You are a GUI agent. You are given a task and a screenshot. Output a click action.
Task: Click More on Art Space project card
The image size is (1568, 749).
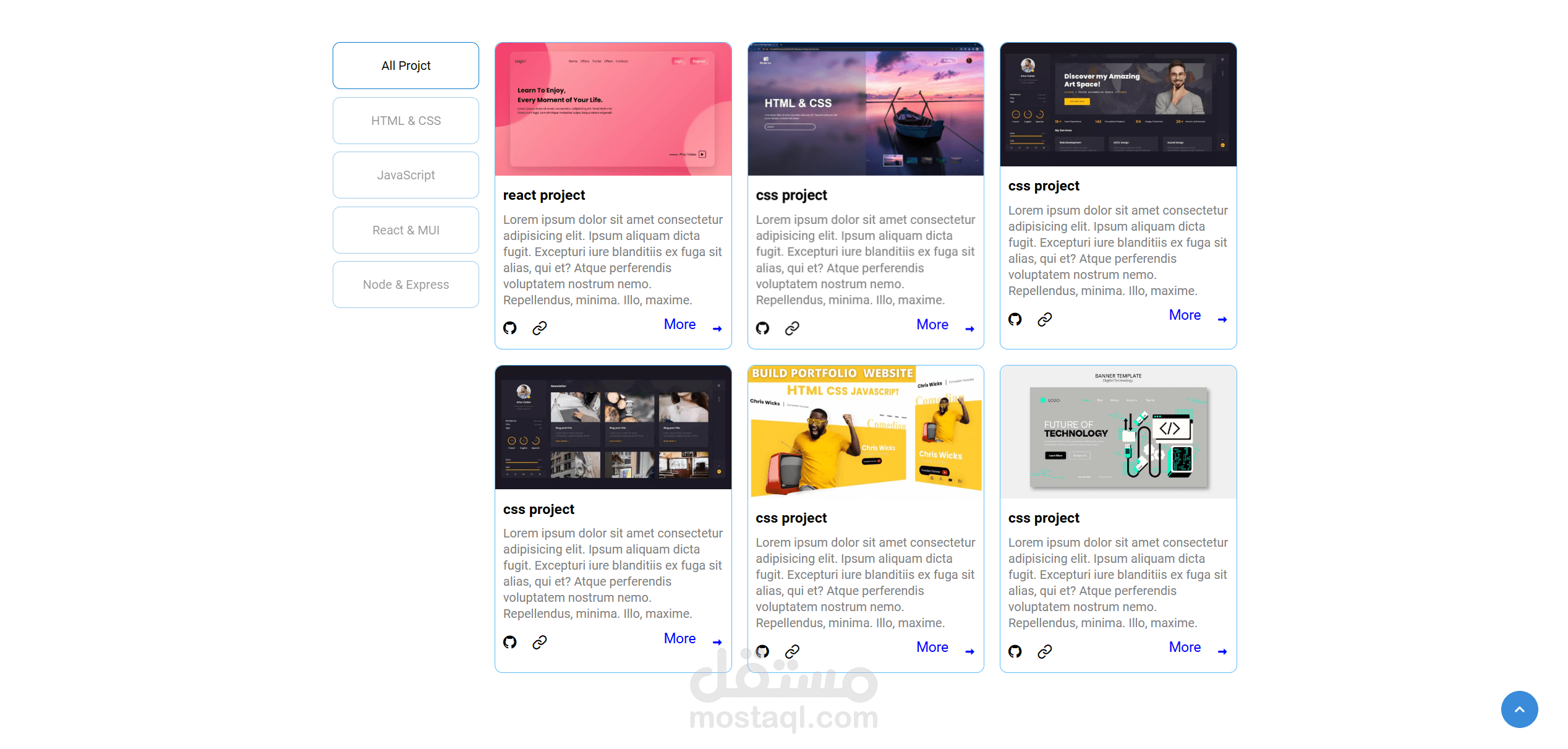(1185, 315)
